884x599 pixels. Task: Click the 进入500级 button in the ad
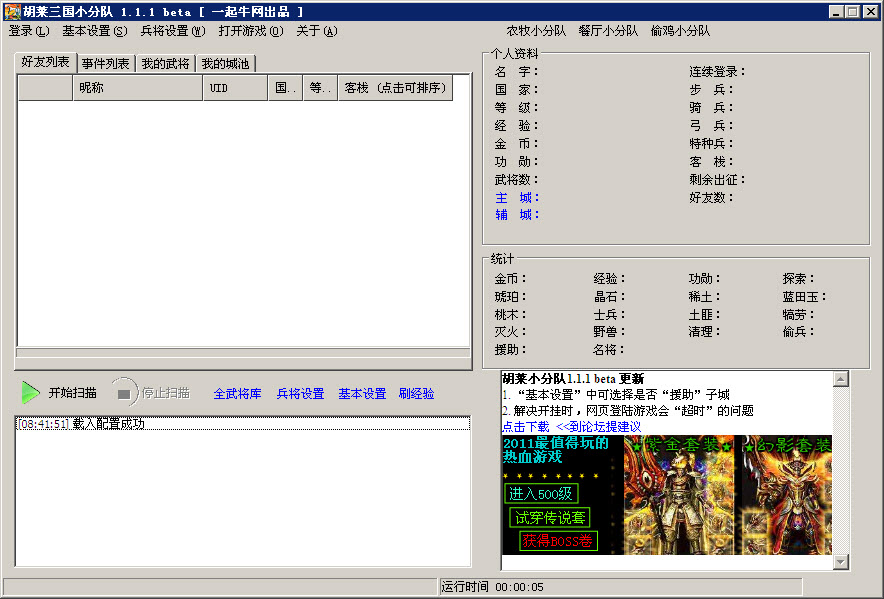(540, 493)
